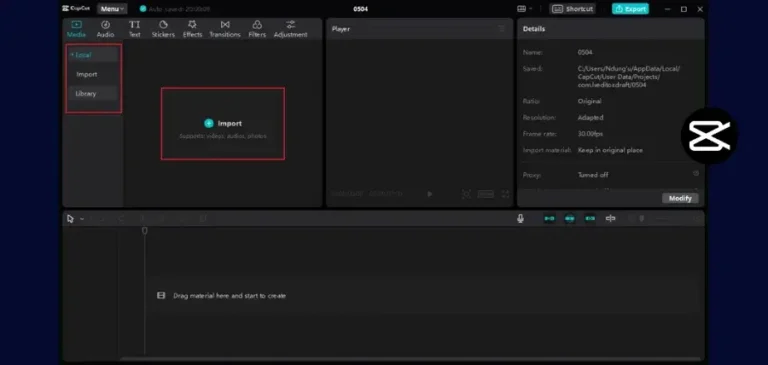Screen dimensions: 768x365
Task: Open the layout switcher icon
Action: point(522,9)
